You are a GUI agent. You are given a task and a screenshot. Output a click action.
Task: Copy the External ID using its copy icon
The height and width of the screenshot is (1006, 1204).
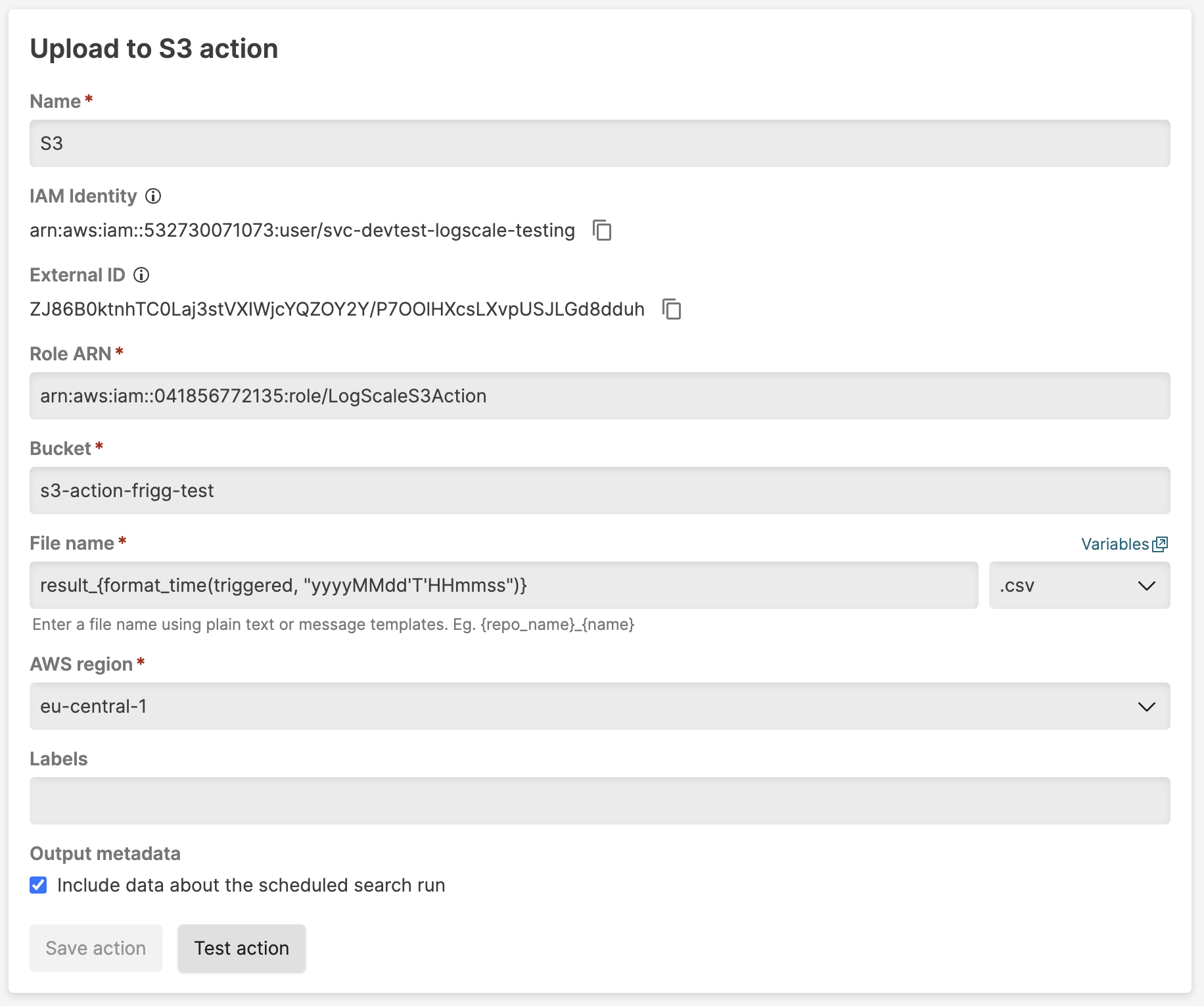tap(672, 309)
